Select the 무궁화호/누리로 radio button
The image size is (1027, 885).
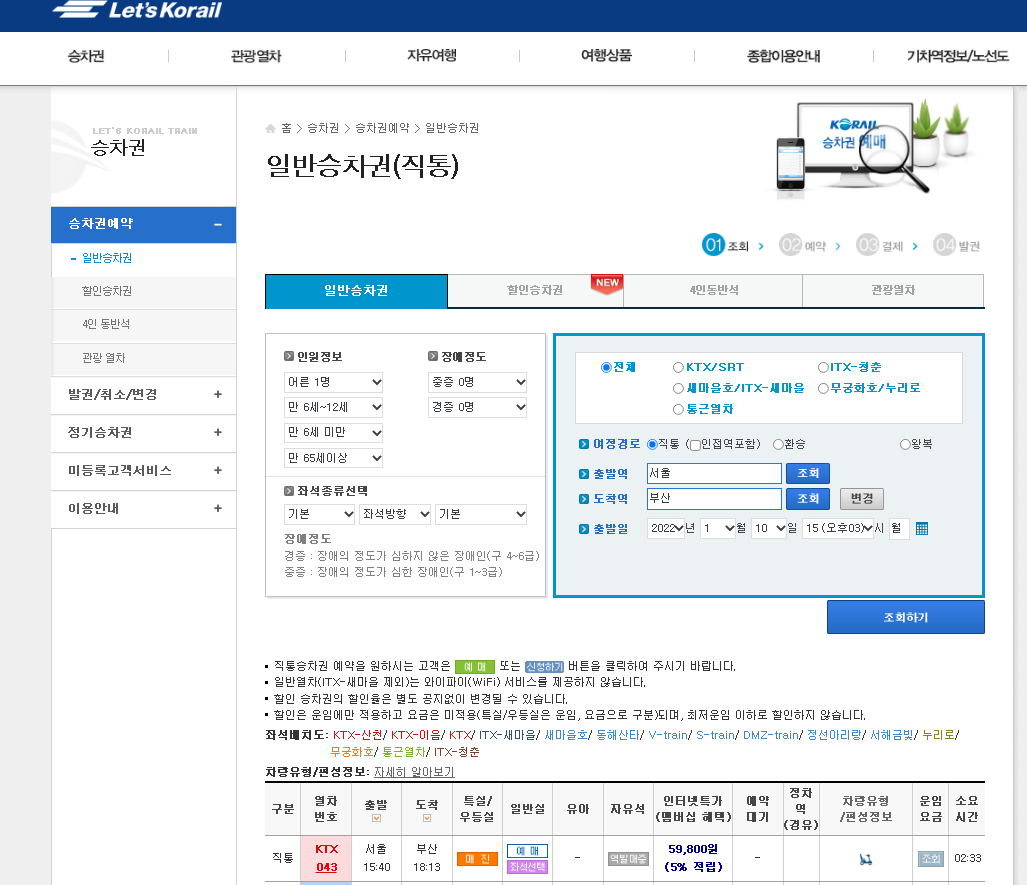click(823, 388)
